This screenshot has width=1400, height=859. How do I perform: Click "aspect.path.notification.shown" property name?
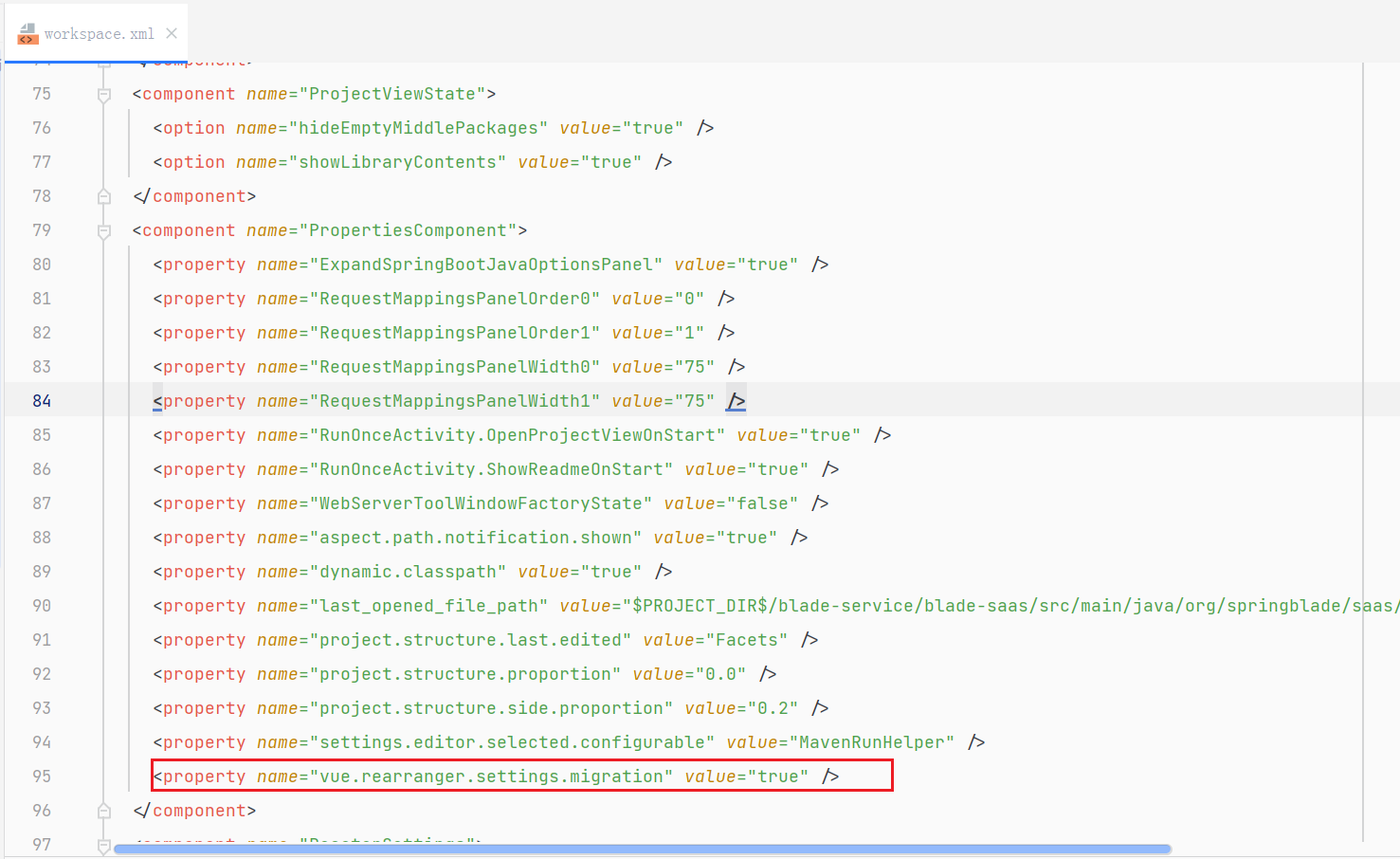(476, 538)
